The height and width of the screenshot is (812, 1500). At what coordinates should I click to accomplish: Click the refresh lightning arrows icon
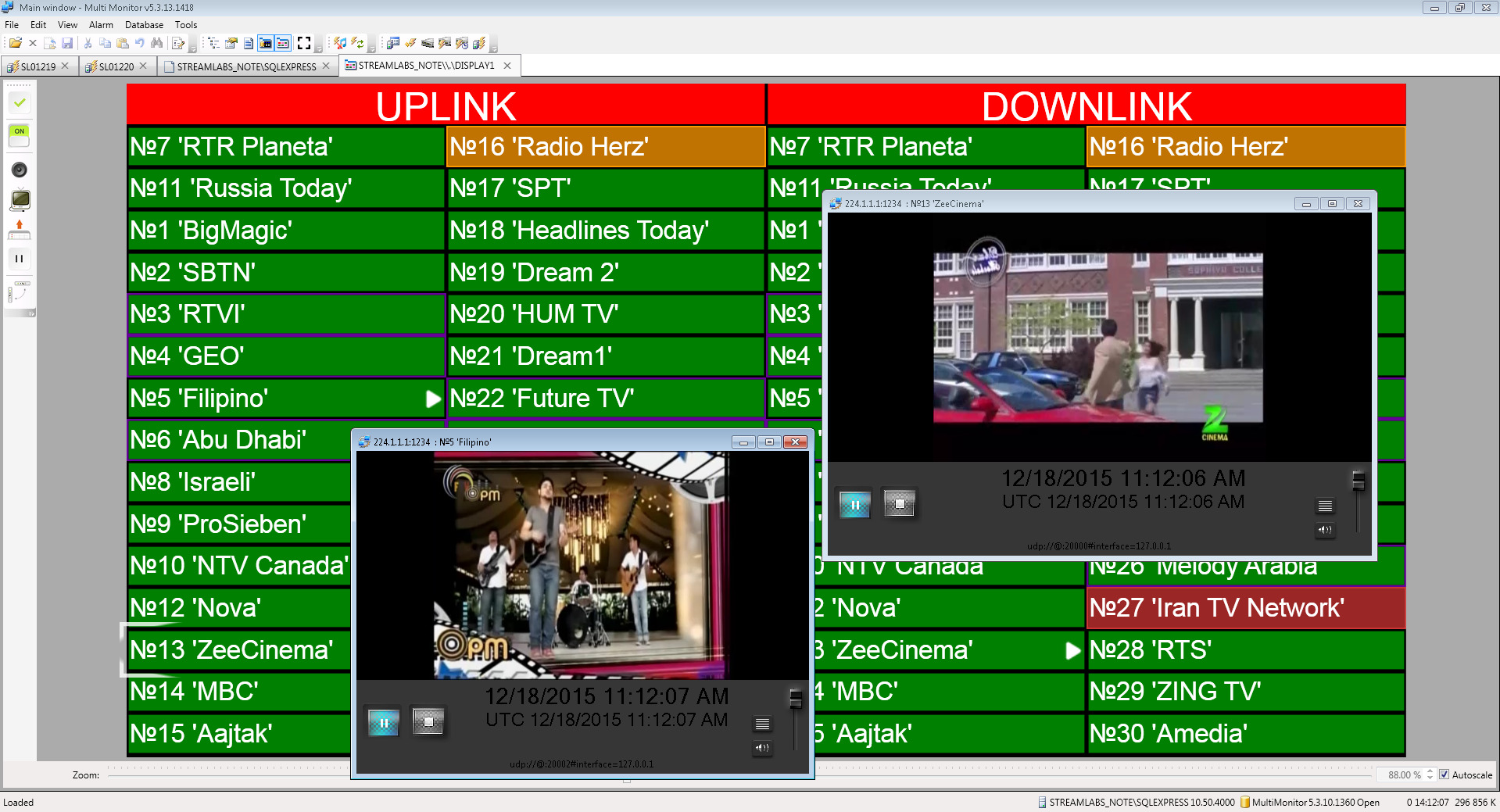pos(357,43)
